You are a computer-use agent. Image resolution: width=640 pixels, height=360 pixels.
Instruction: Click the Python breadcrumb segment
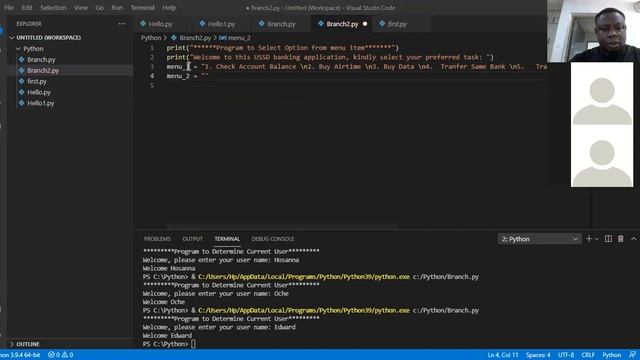pyautogui.click(x=151, y=38)
